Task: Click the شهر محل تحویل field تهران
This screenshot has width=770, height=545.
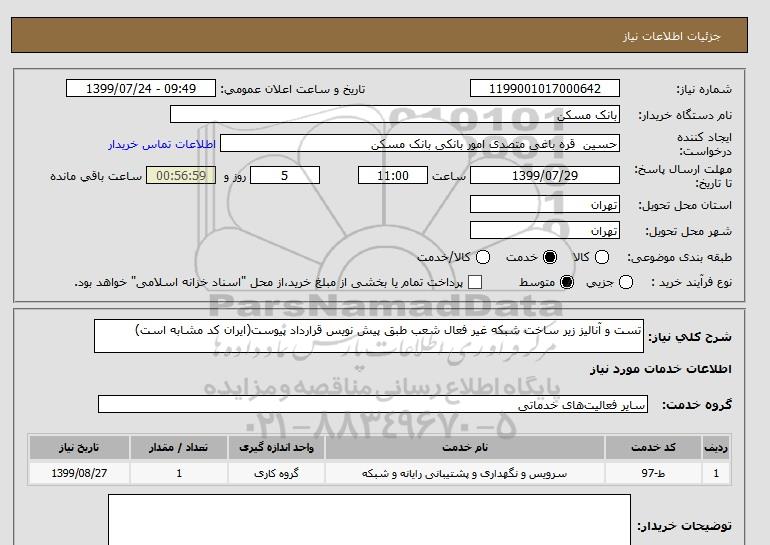Action: [545, 230]
